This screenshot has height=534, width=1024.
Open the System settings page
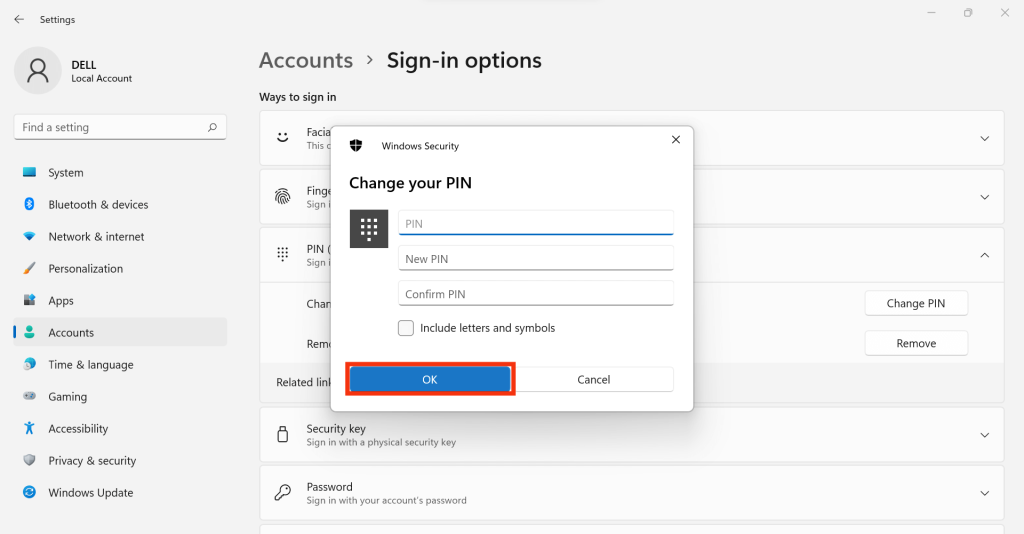click(120, 172)
